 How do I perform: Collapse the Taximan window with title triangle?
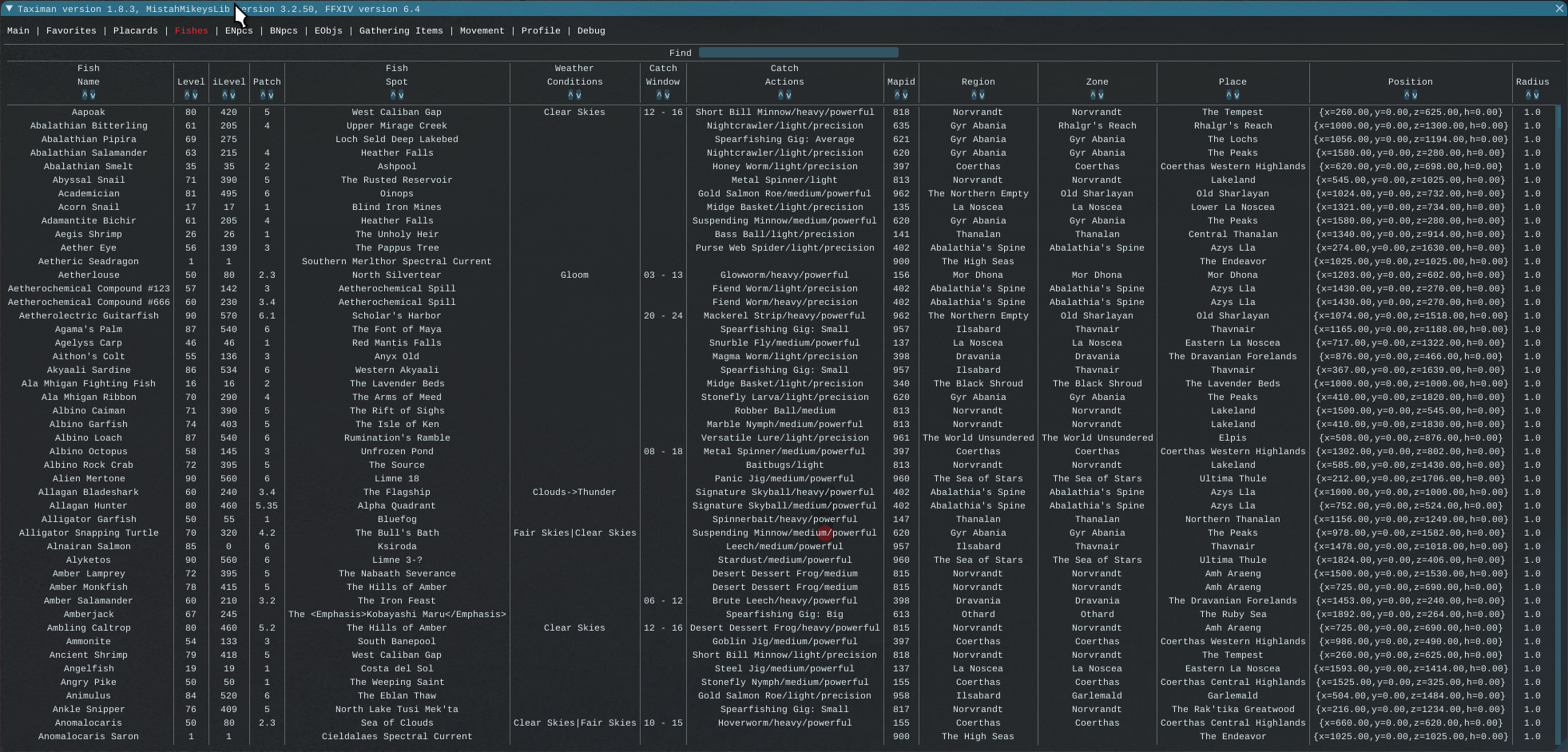[9, 9]
